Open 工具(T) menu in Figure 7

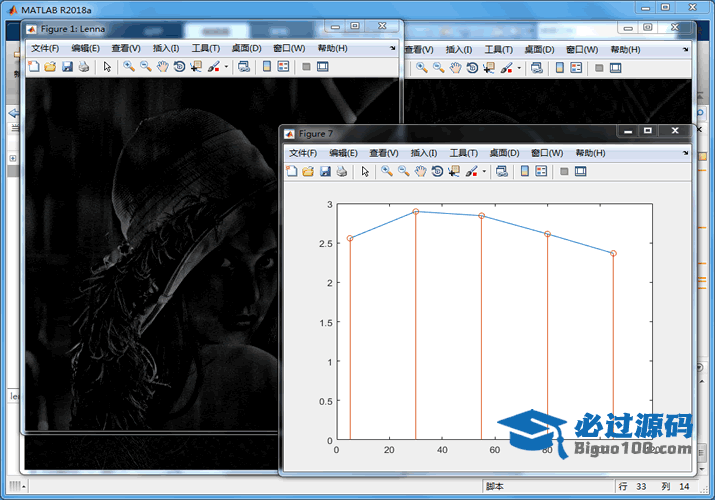[464, 153]
